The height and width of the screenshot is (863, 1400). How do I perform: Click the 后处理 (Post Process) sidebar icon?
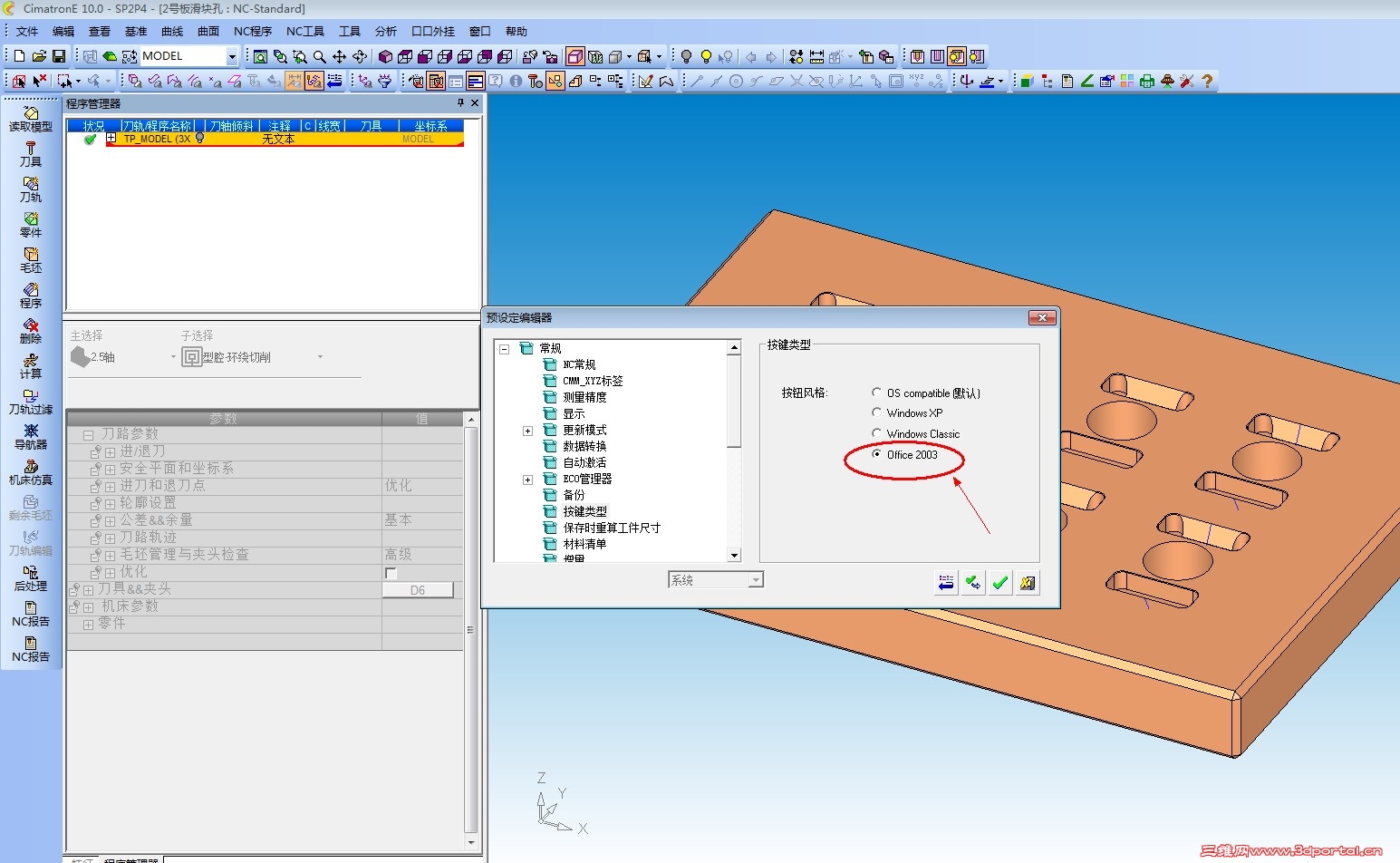(31, 578)
